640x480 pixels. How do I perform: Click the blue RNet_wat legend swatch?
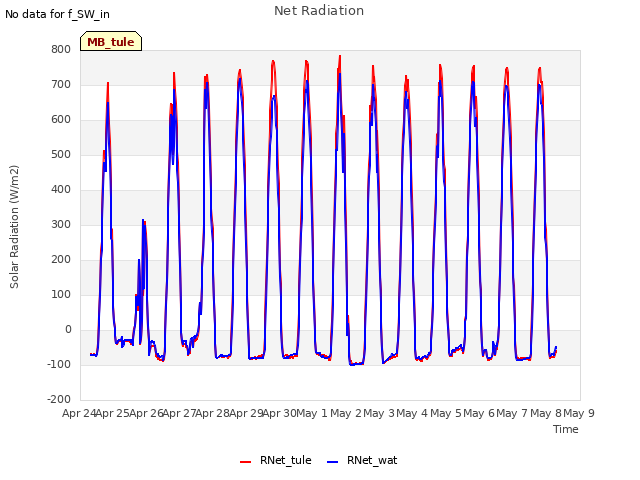[333, 462]
